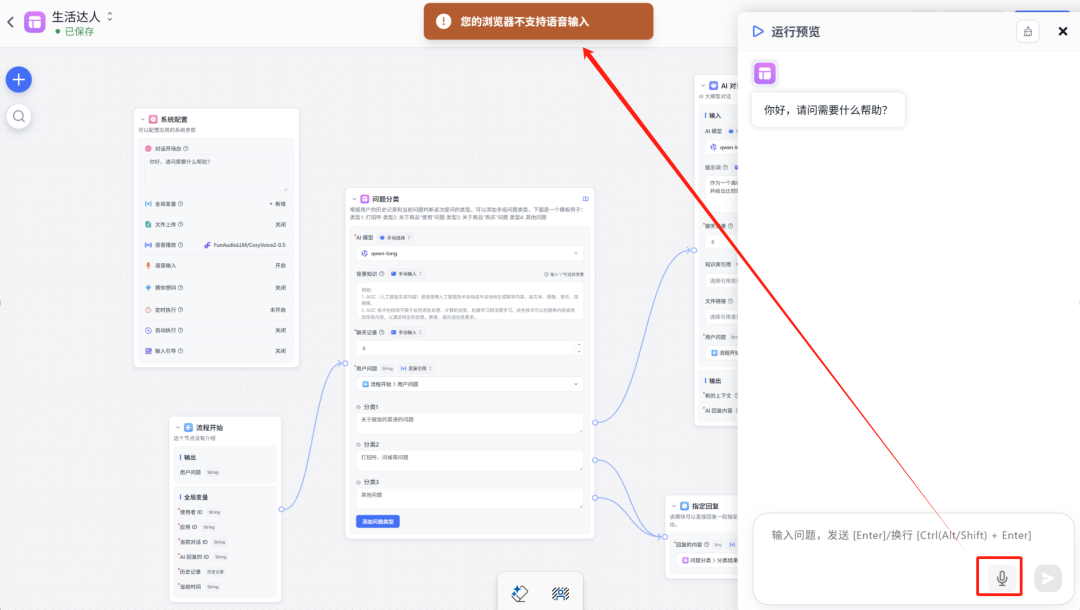Increase the 聊天记录 value with the stepper

578,344
